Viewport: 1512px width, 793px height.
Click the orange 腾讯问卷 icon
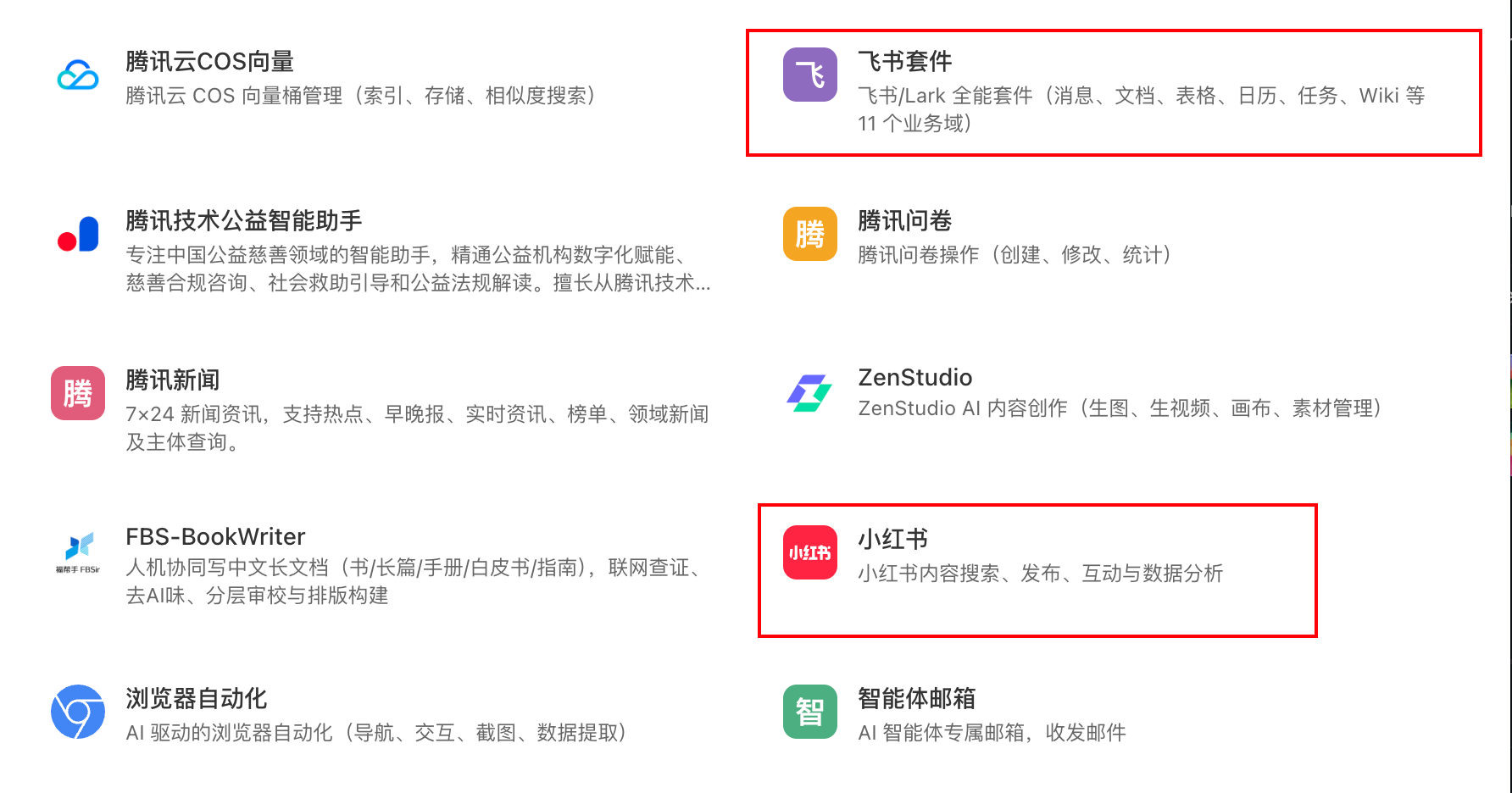tap(810, 234)
